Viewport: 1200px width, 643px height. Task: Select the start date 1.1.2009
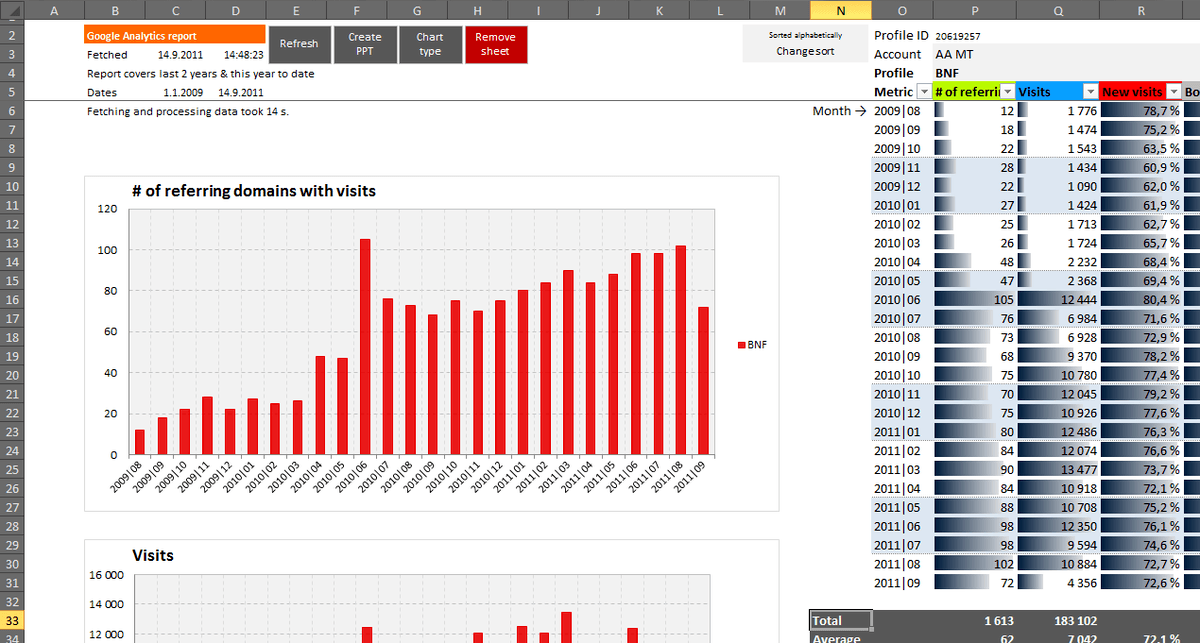[x=183, y=92]
